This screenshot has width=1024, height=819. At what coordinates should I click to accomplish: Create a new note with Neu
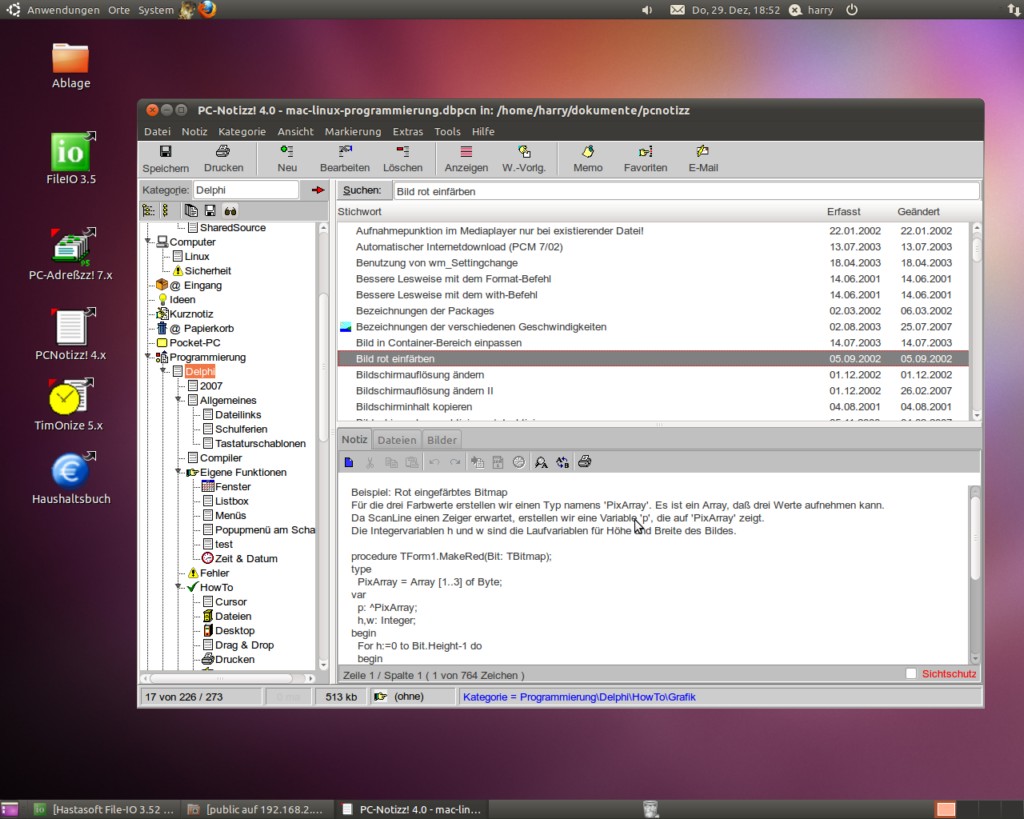[x=287, y=159]
